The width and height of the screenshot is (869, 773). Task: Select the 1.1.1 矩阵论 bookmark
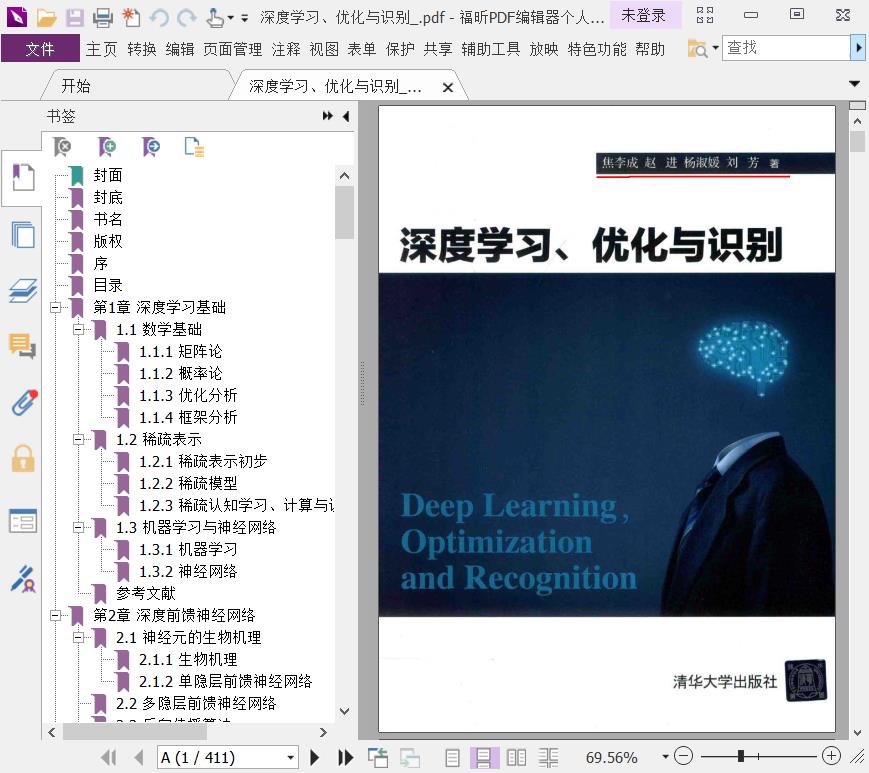(x=181, y=351)
